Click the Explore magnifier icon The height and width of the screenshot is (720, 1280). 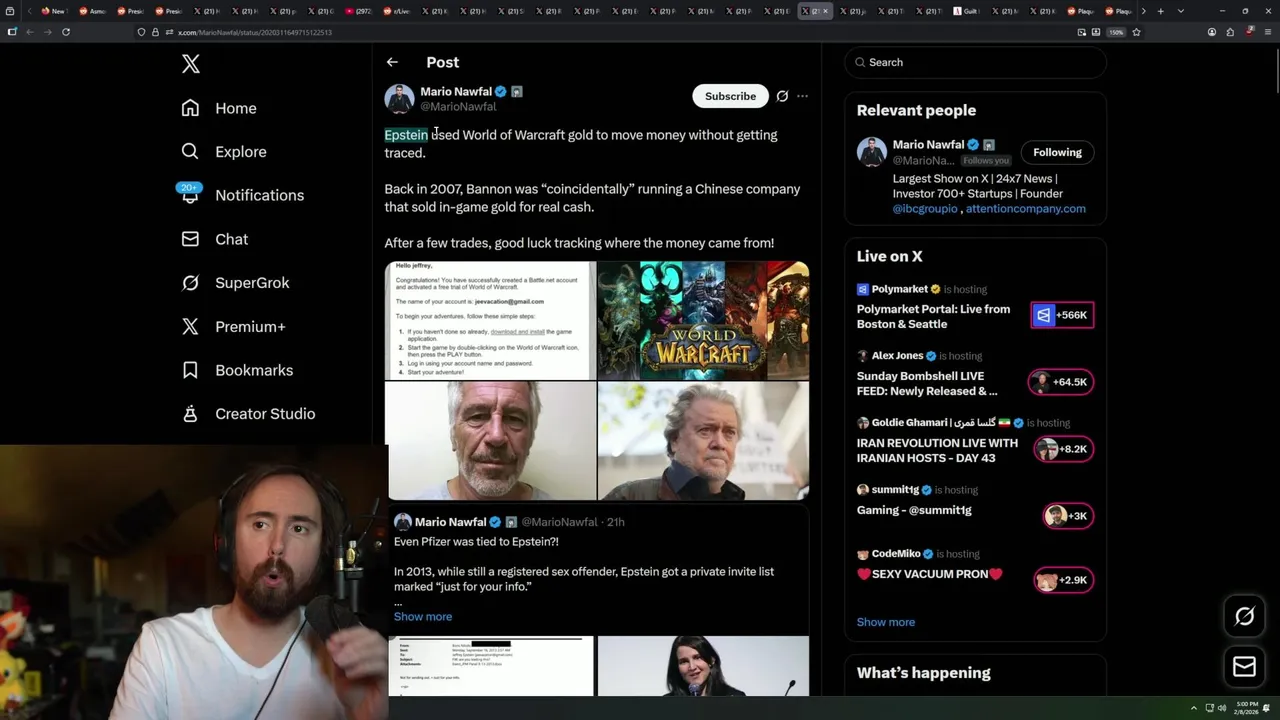point(190,152)
